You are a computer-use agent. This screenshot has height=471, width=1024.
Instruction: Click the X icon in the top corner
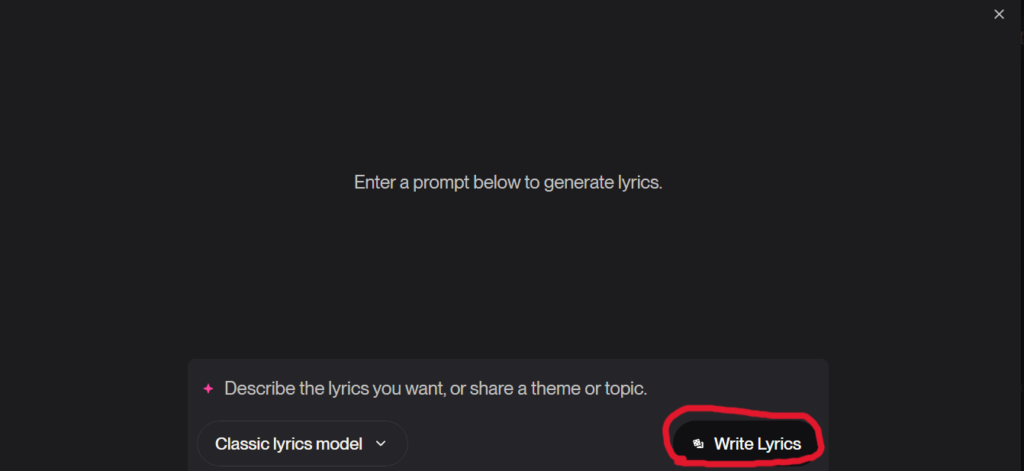998,14
